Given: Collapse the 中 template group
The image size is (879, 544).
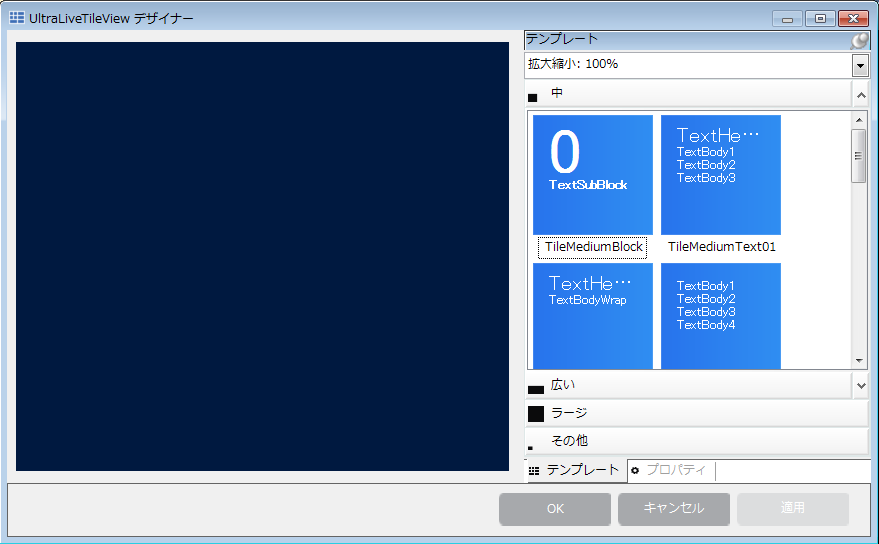Looking at the screenshot, I should pyautogui.click(x=861, y=95).
